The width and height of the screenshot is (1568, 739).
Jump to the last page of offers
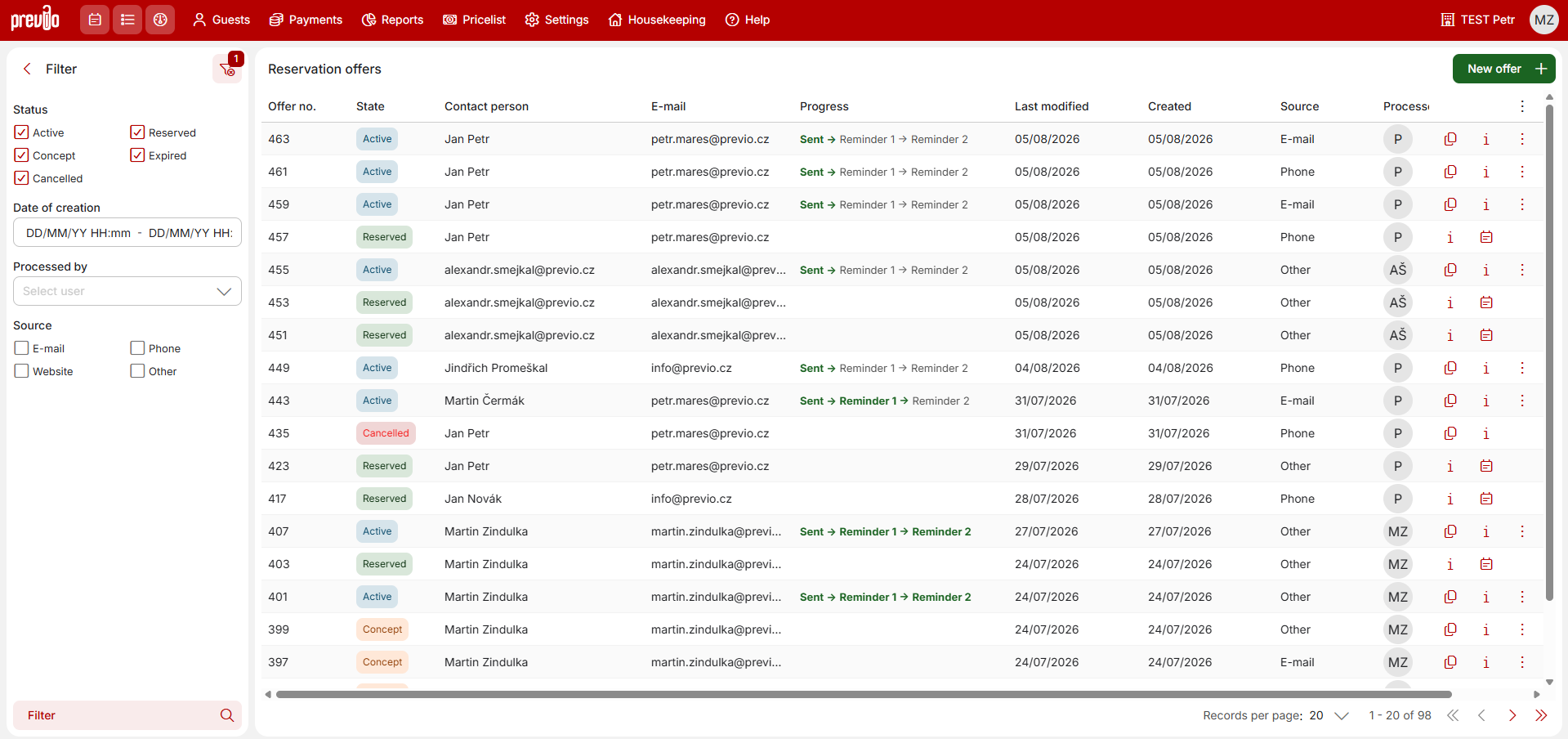click(1541, 715)
